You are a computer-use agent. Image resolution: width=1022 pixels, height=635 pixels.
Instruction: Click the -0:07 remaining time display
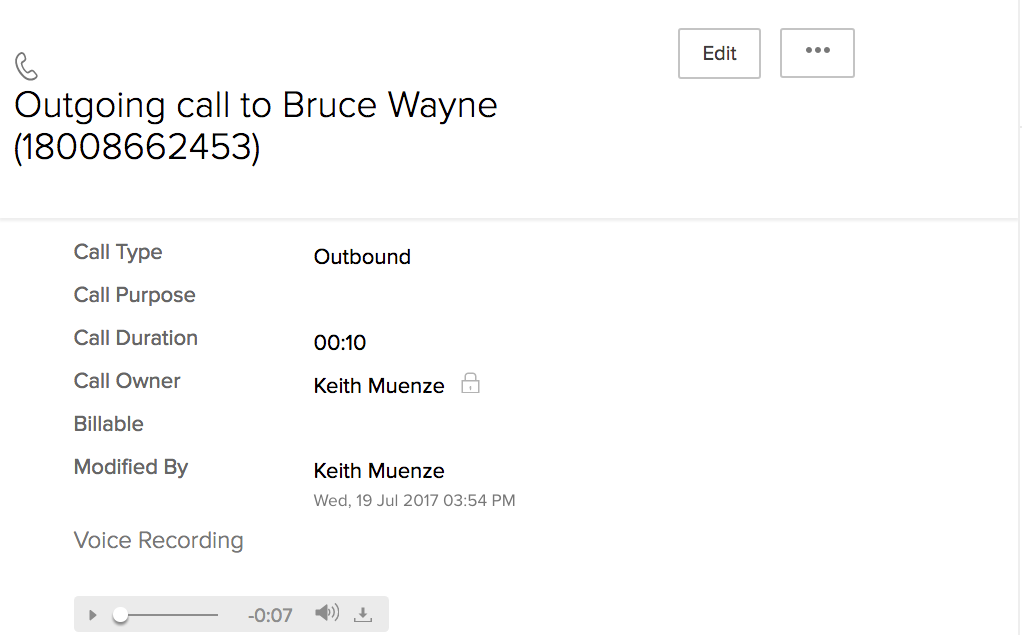pos(270,615)
